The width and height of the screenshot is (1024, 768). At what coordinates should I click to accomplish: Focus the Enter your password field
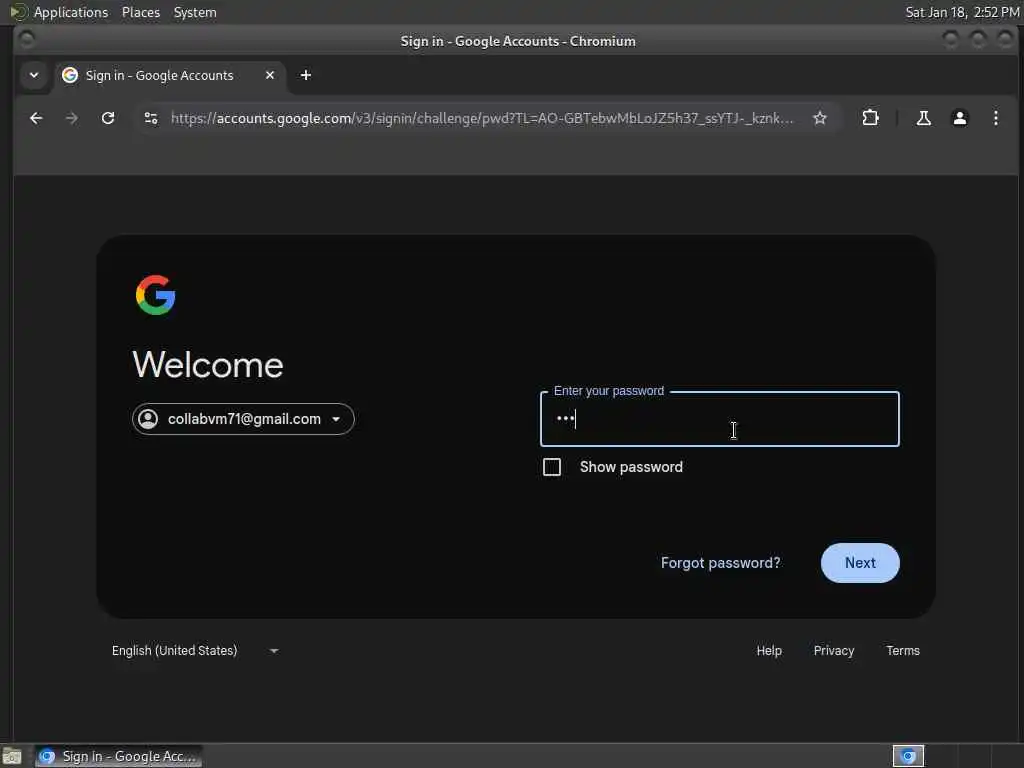(x=720, y=419)
